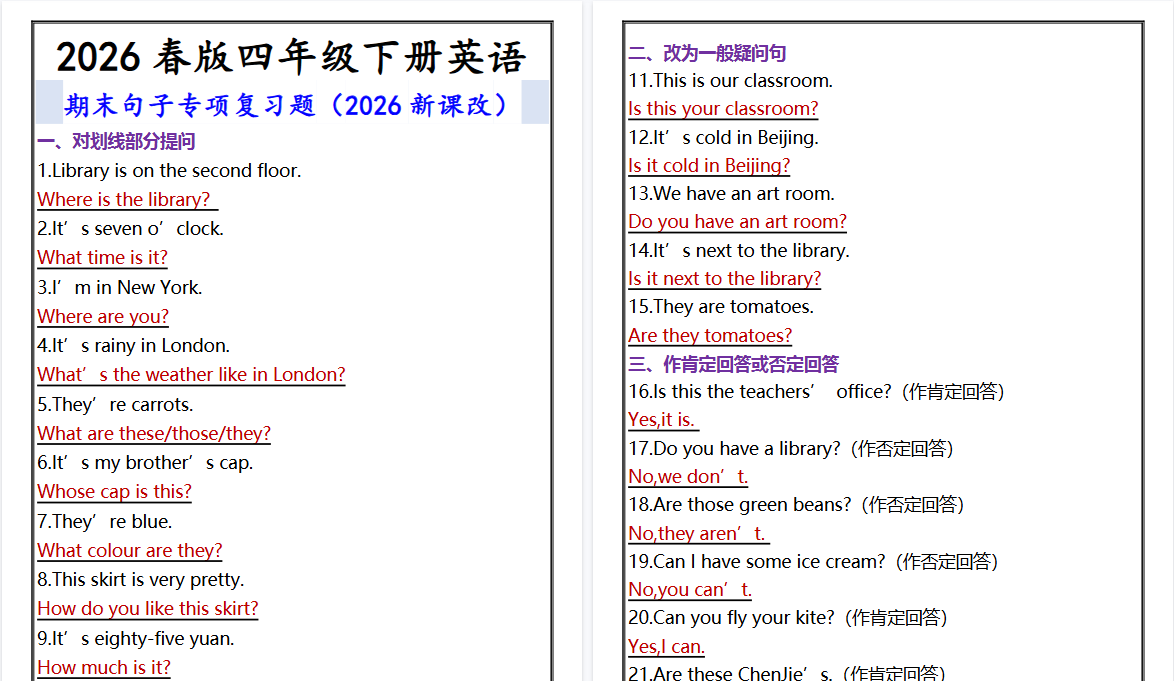The height and width of the screenshot is (681, 1174).
Task: Click the answer "Is it cold in Beijing?"
Action: [x=709, y=165]
